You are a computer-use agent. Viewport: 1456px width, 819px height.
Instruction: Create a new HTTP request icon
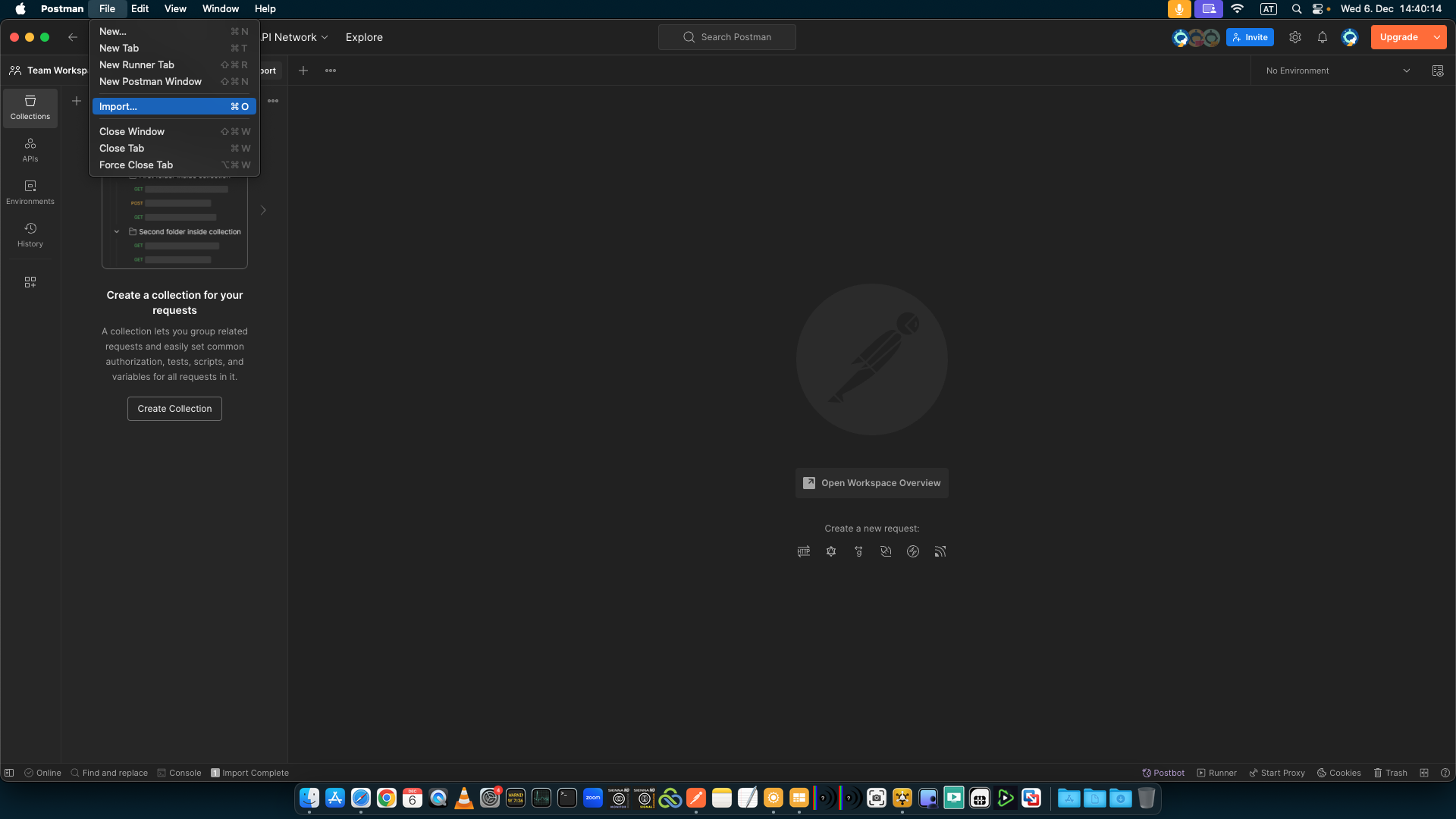click(x=804, y=551)
